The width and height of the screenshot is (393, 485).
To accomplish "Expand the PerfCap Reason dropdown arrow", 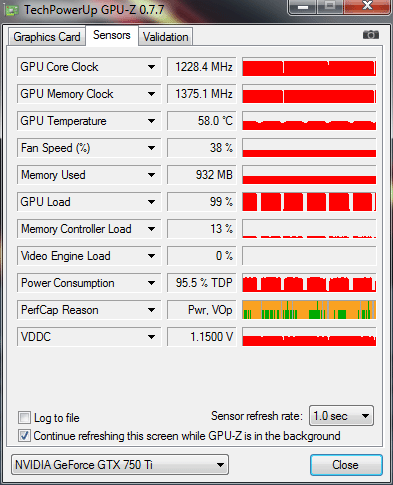I will point(151,310).
